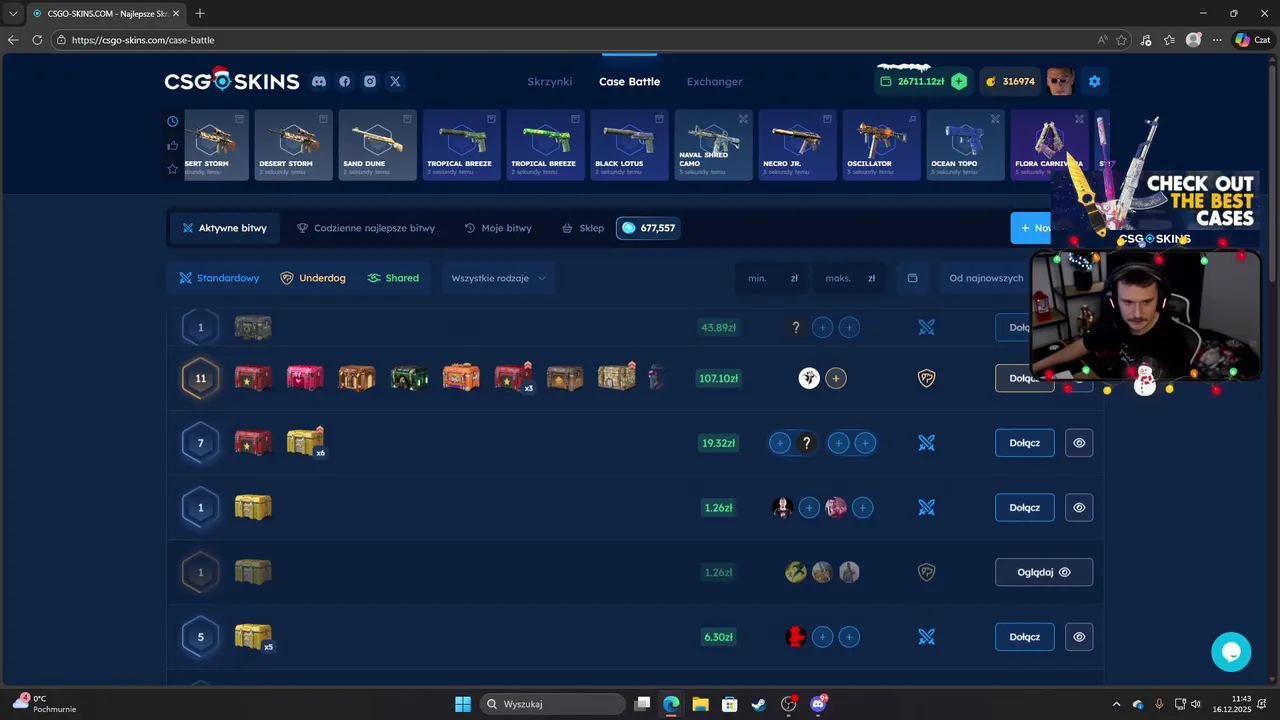Open the Edge three-dots menu
The height and width of the screenshot is (720, 1280).
click(x=1217, y=40)
